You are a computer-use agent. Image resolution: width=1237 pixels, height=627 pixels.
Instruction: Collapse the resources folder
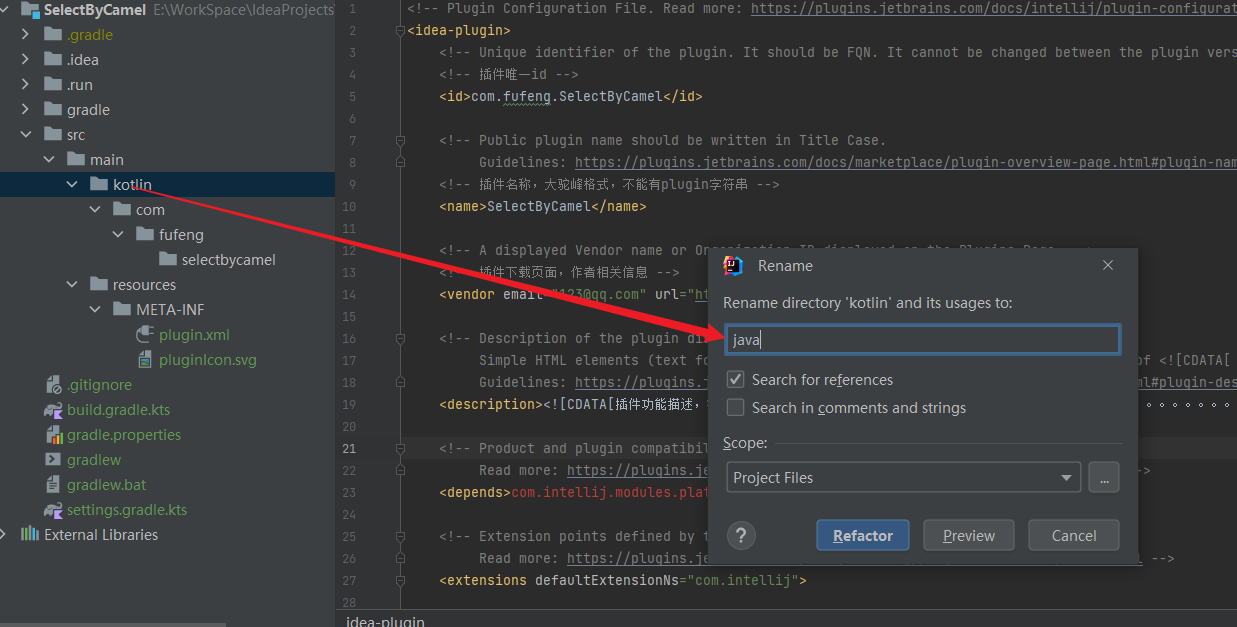coord(71,284)
